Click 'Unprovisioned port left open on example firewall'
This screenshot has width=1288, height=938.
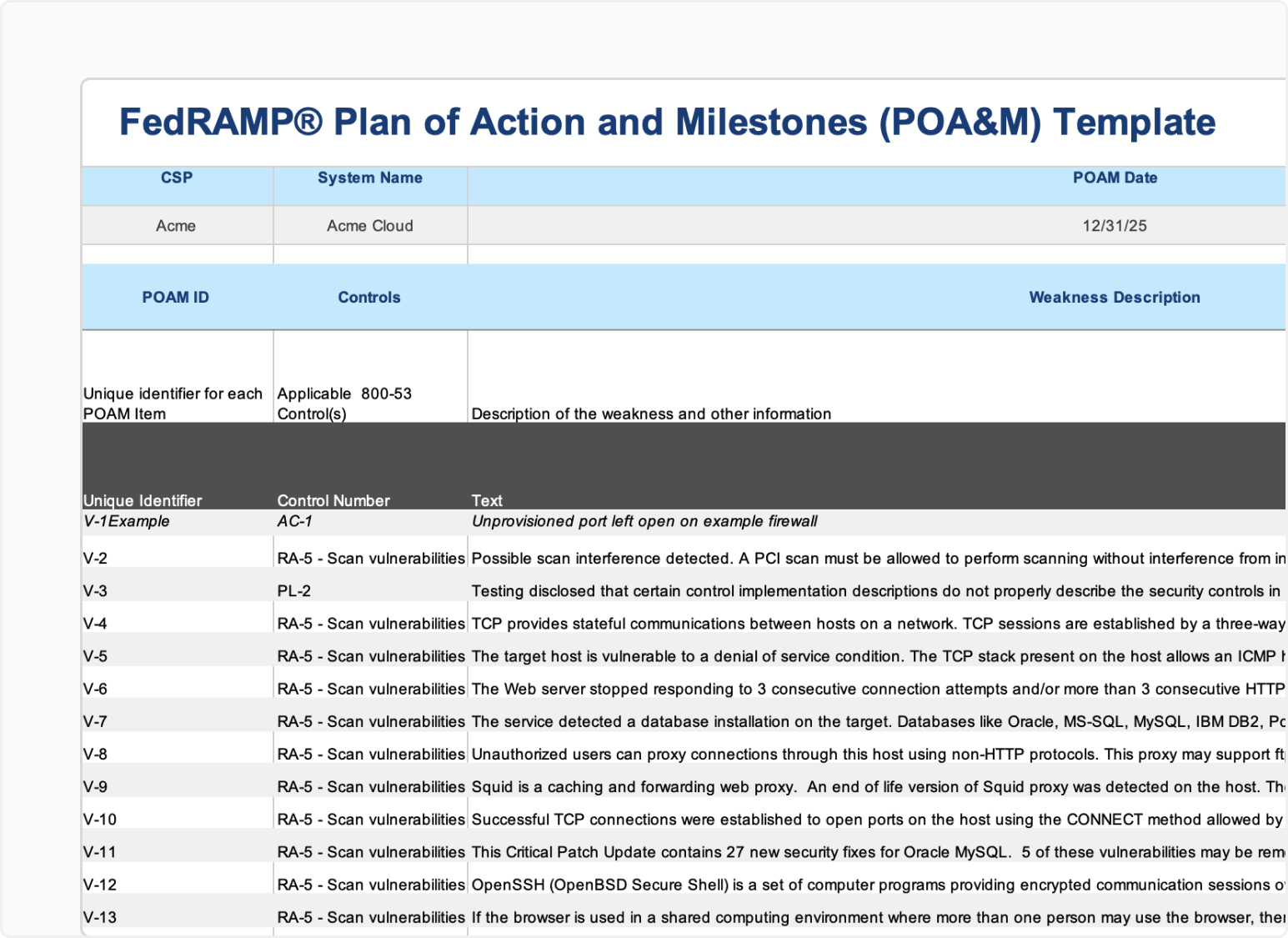point(644,521)
